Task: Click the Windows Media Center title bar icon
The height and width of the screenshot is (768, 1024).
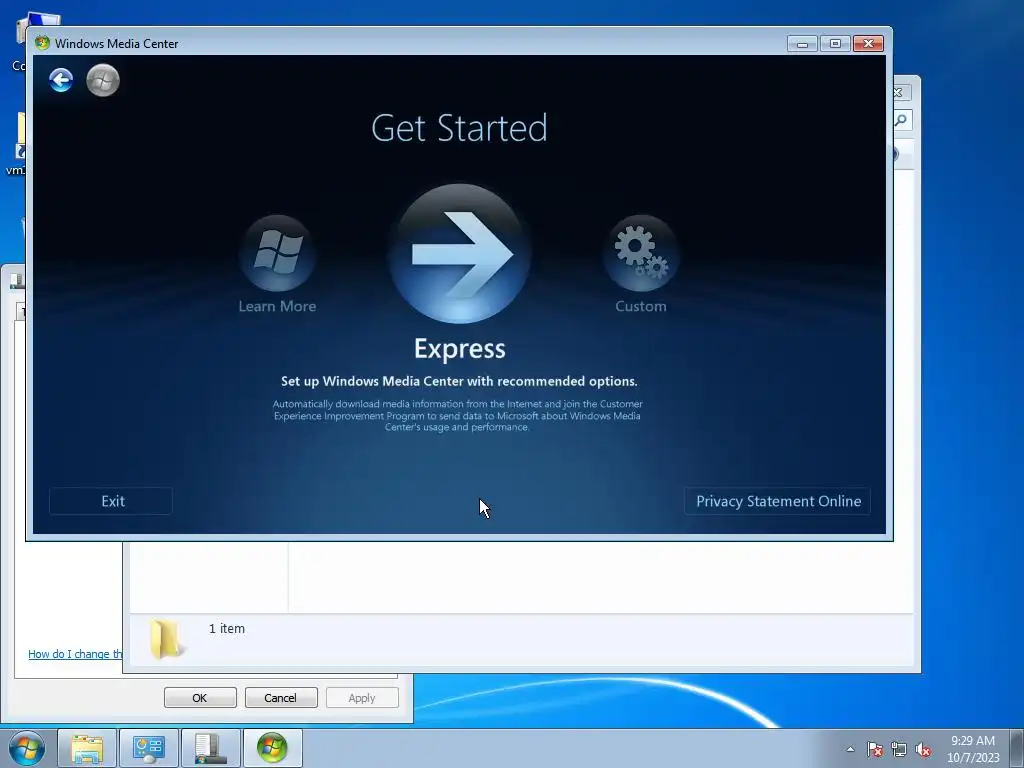Action: pos(42,43)
